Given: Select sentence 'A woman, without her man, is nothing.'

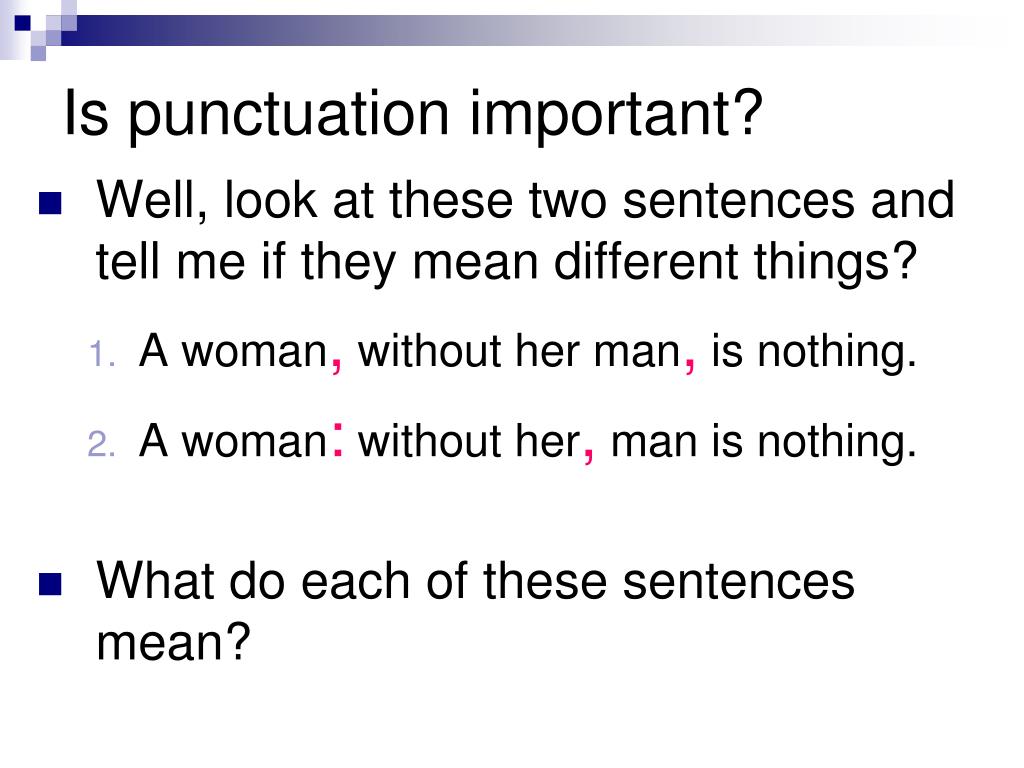Looking at the screenshot, I should pyautogui.click(x=528, y=351).
